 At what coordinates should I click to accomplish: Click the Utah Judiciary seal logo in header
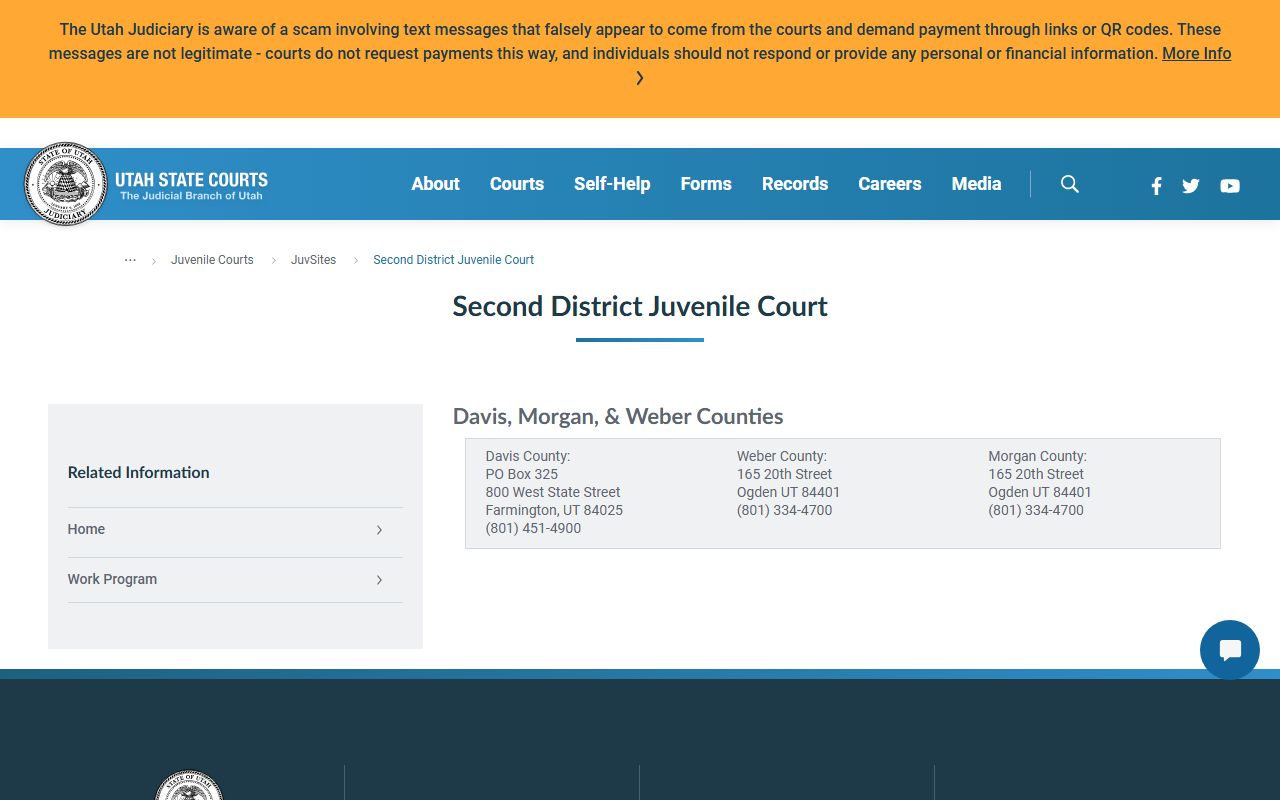click(x=66, y=184)
